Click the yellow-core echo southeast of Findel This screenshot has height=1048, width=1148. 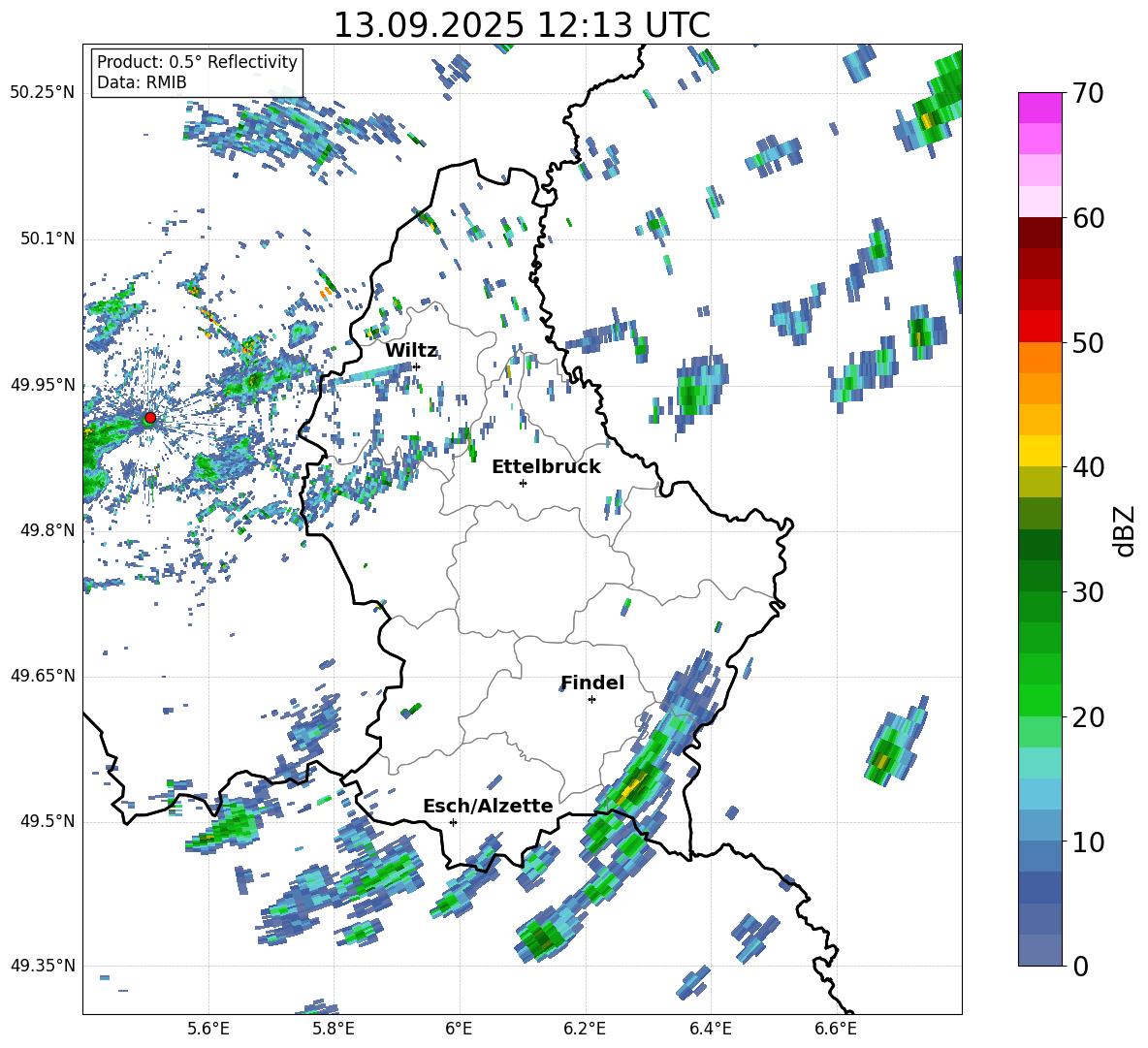(x=633, y=788)
